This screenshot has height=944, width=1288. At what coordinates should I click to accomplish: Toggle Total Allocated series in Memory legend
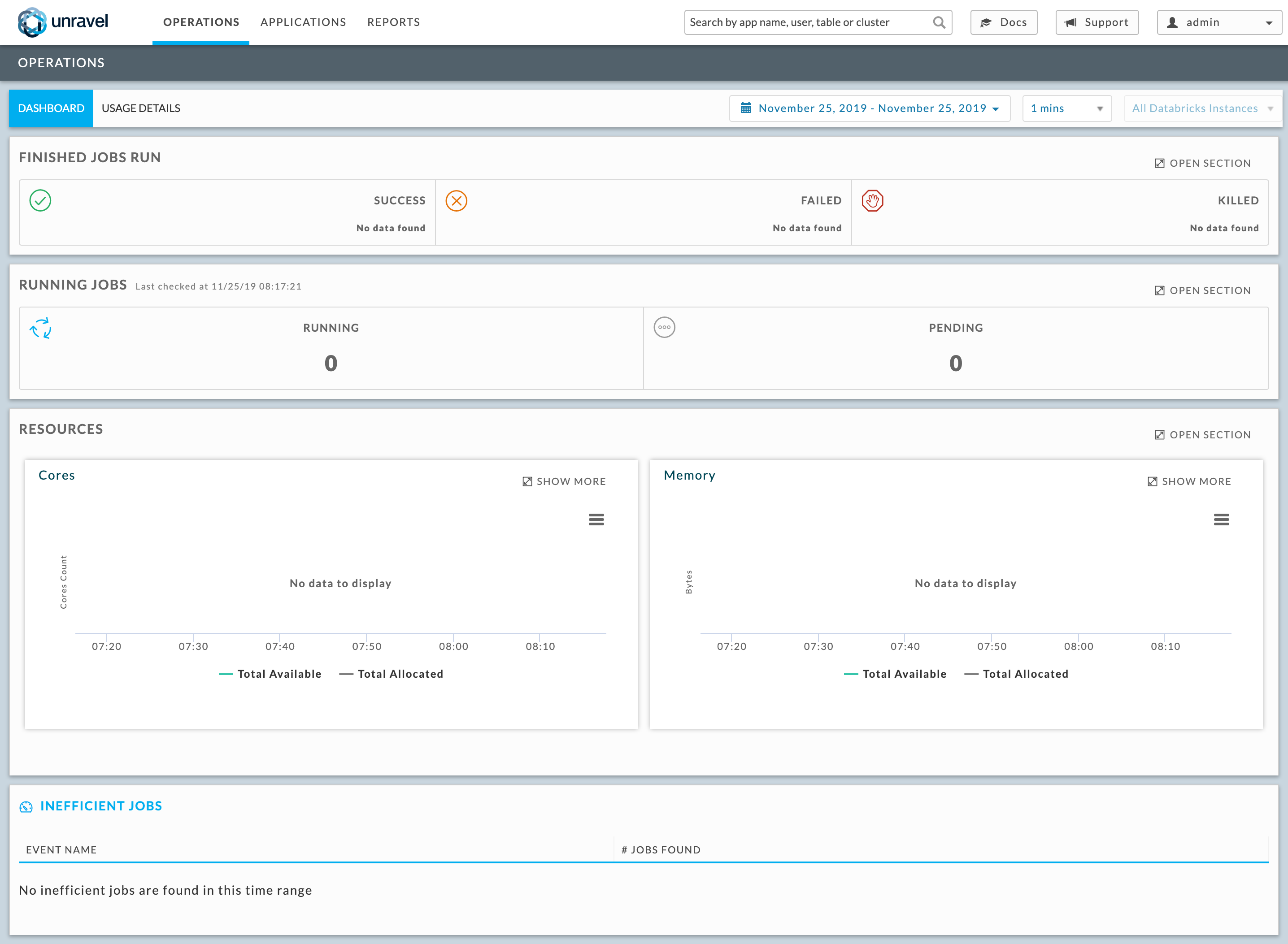1016,674
